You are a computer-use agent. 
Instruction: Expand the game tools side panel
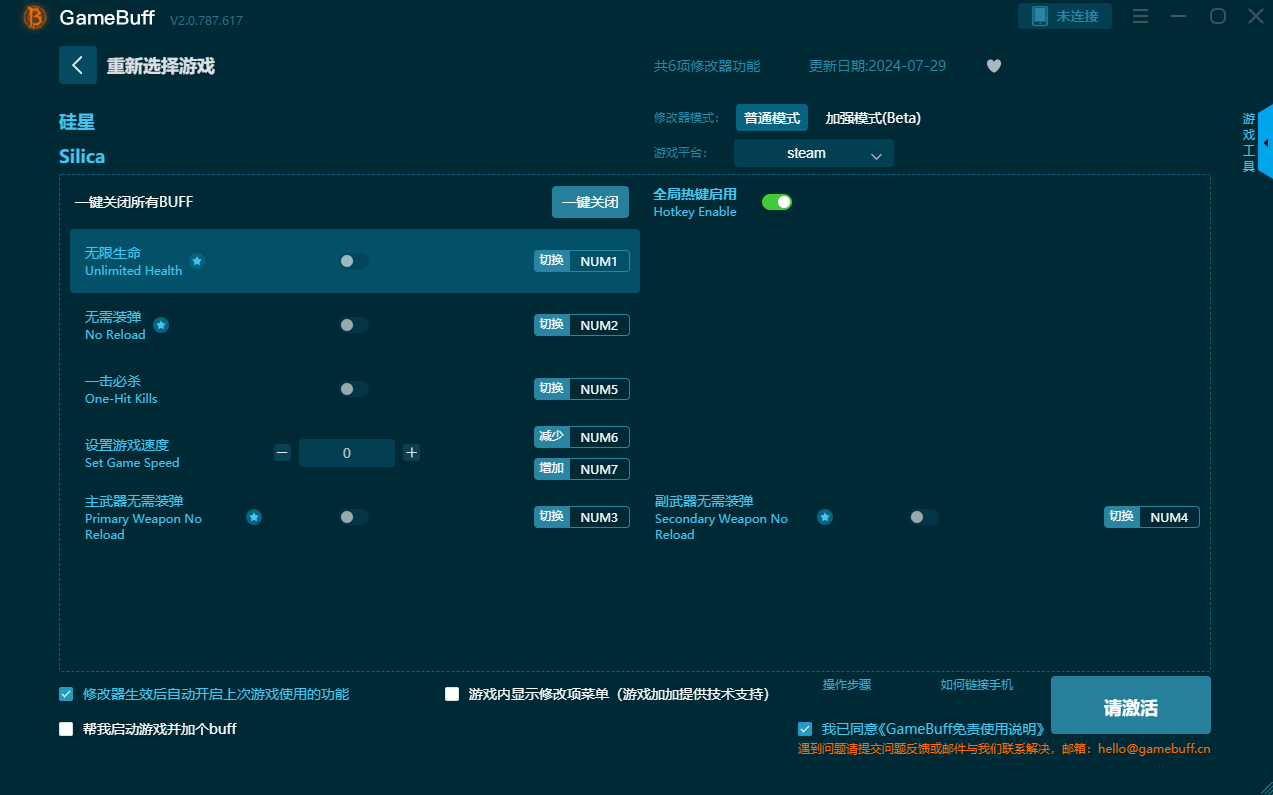[x=1265, y=143]
